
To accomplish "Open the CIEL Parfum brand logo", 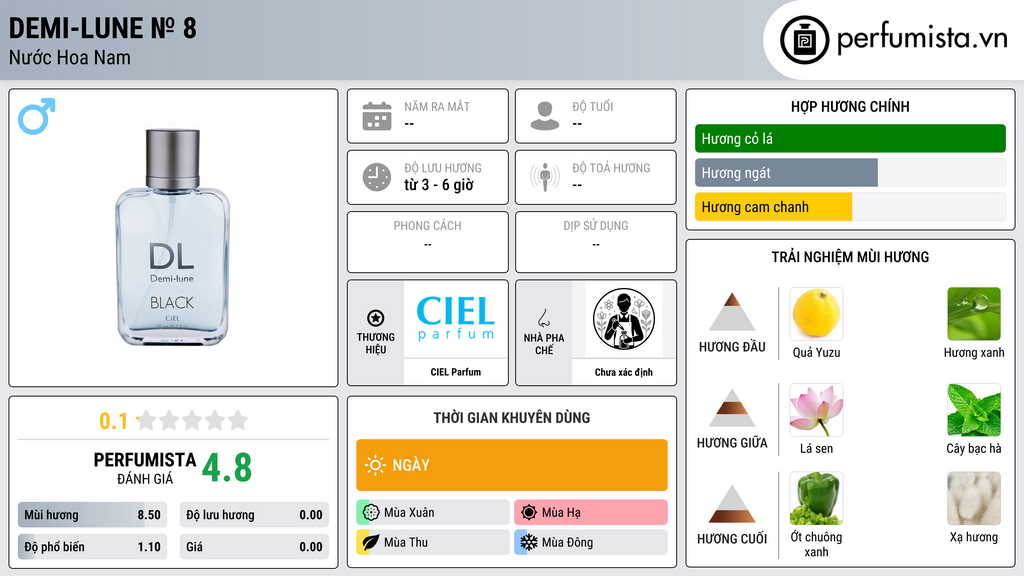I will pyautogui.click(x=455, y=319).
